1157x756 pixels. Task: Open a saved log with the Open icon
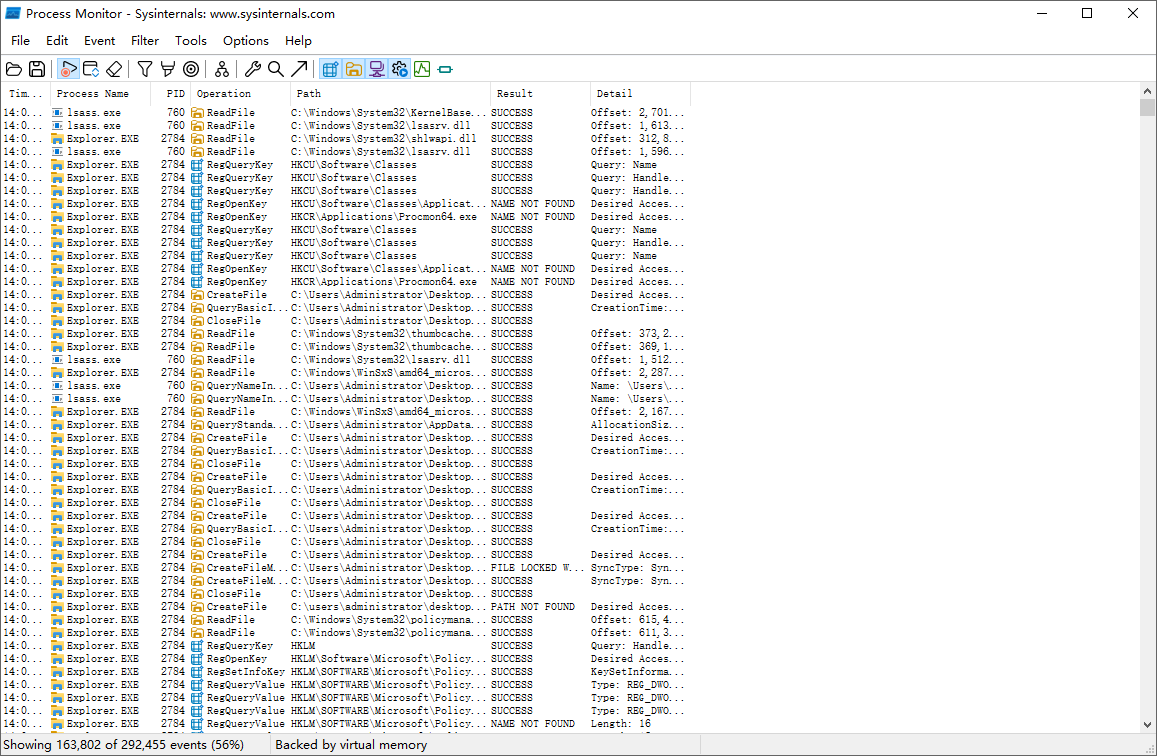14,69
